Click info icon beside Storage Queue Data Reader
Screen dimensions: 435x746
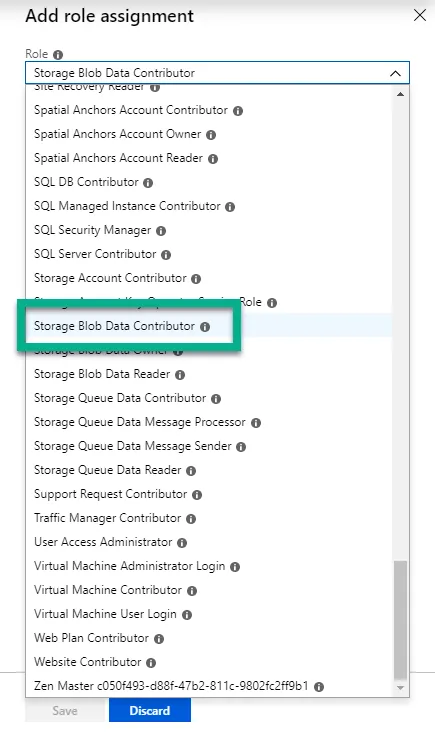pyautogui.click(x=191, y=471)
